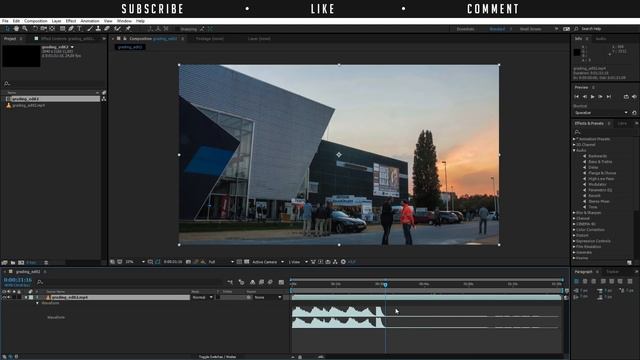Image resolution: width=640 pixels, height=360 pixels.
Task: Click the timeline search magnifier icon
Action: click(x=40, y=282)
